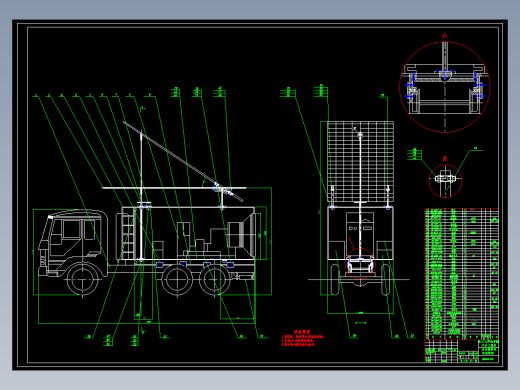Click the rearmost wheel of the side-view truck
The image size is (520, 390).
[x=215, y=280]
